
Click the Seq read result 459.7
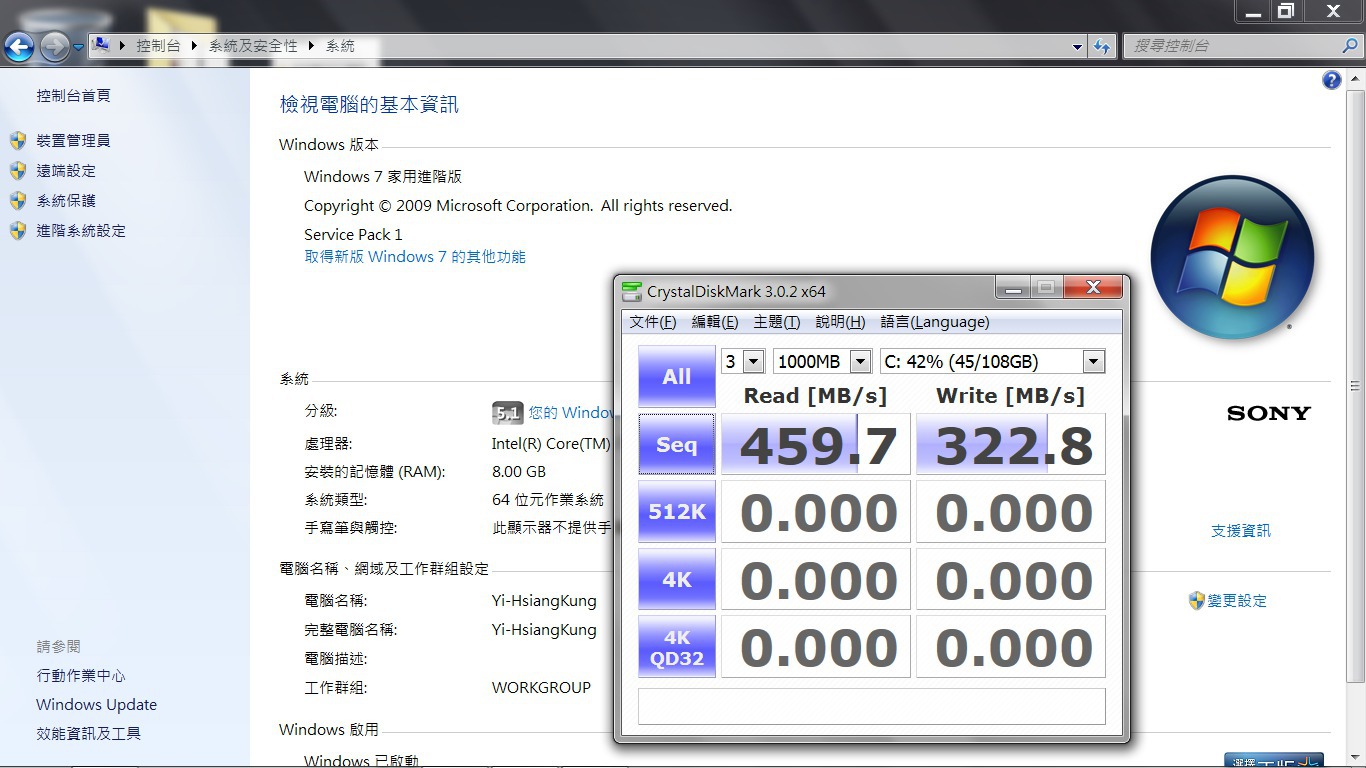(x=816, y=444)
